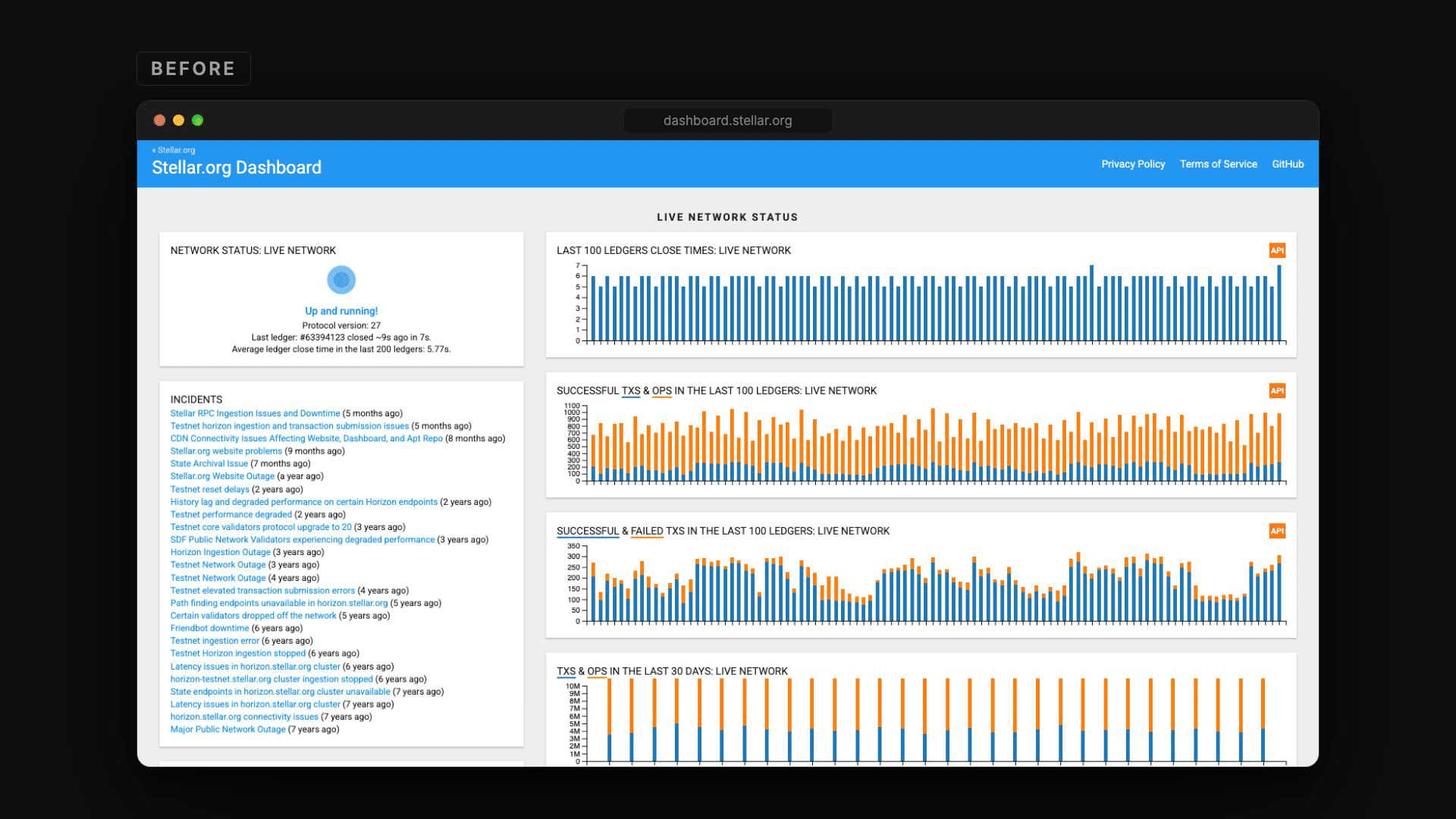The height and width of the screenshot is (819, 1456).
Task: Select the dashboard.stellar.org address bar
Action: tap(727, 121)
